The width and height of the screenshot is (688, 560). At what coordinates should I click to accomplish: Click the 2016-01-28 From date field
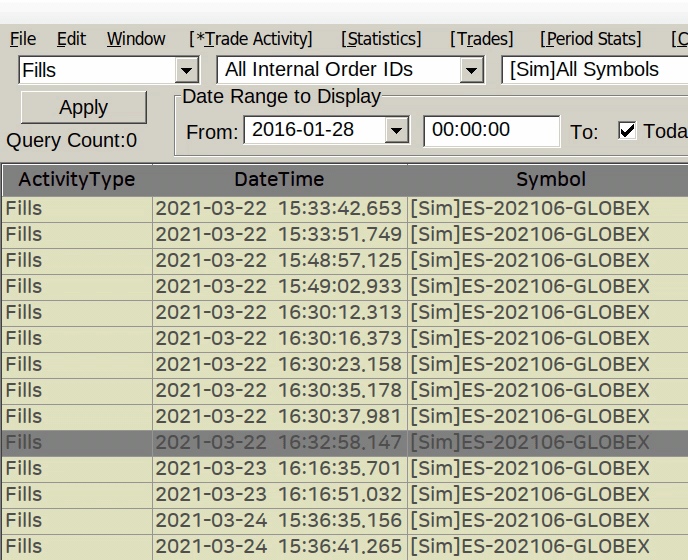tap(314, 131)
